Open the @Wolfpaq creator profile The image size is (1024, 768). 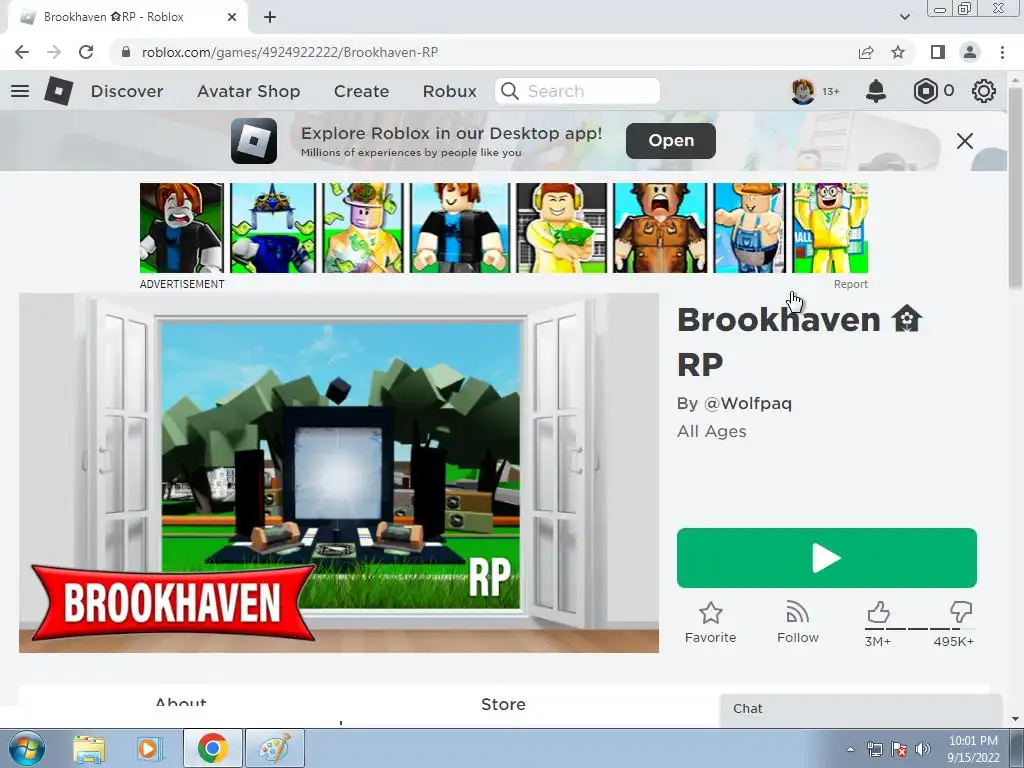tap(748, 403)
